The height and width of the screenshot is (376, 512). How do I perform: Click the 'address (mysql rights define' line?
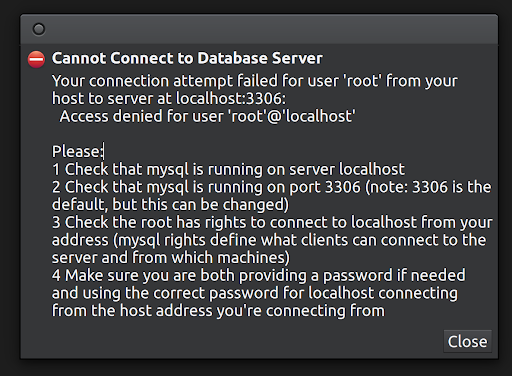coord(269,240)
